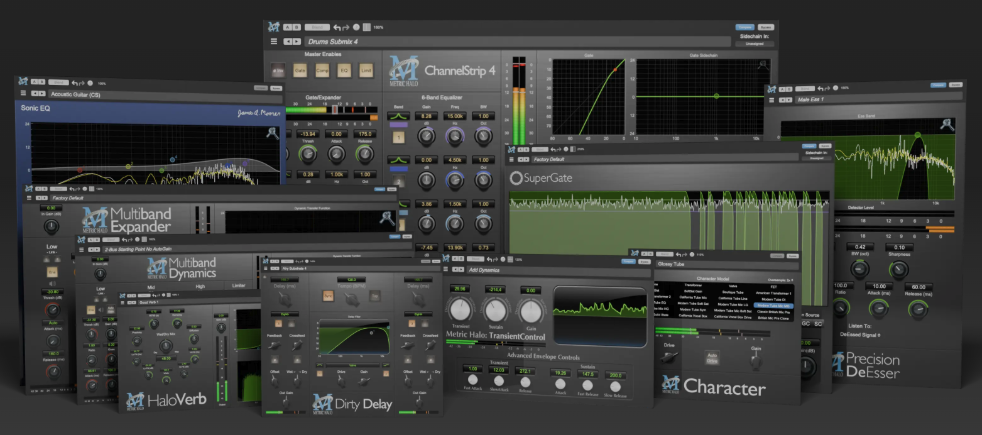Viewport: 982px width, 435px height.
Task: Select FET in Character Model list
Action: tap(775, 285)
